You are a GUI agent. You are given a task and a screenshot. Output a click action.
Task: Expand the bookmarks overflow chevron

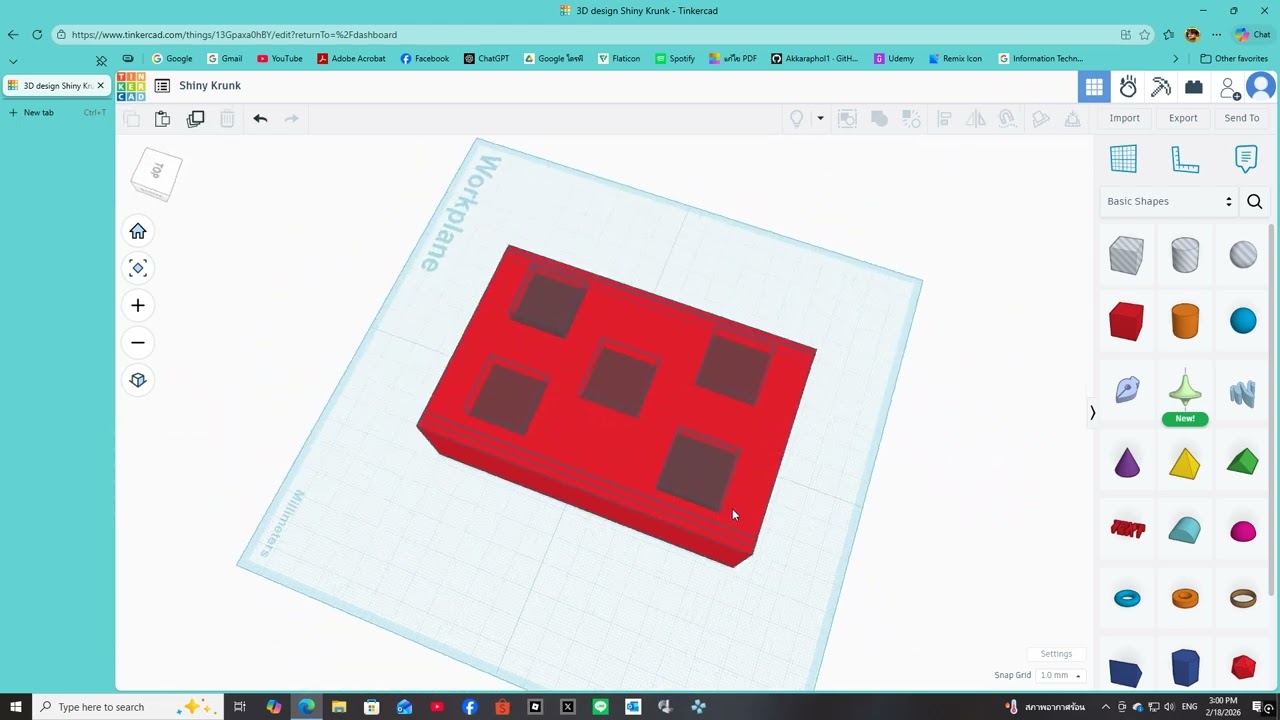point(1176,59)
